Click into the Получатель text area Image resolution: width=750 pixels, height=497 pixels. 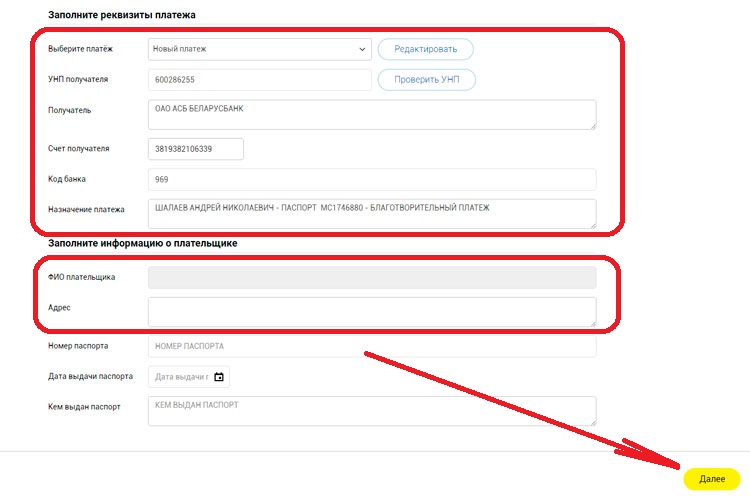click(x=370, y=114)
